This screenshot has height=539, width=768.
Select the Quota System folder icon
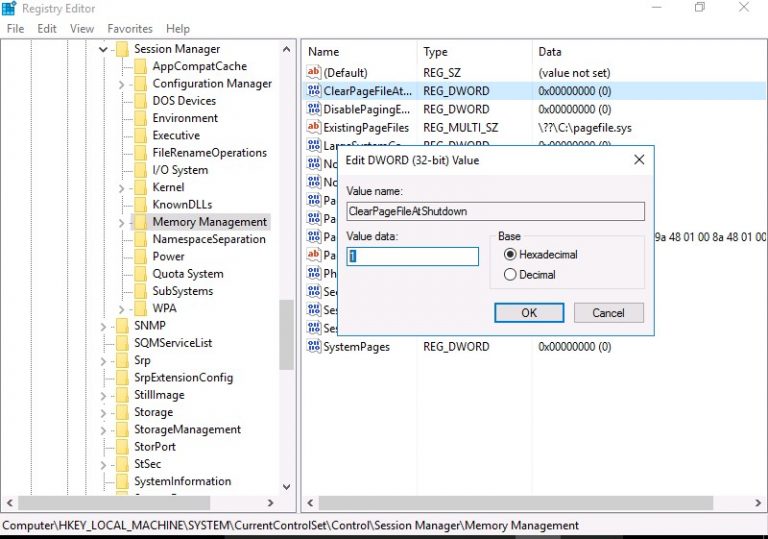(141, 274)
